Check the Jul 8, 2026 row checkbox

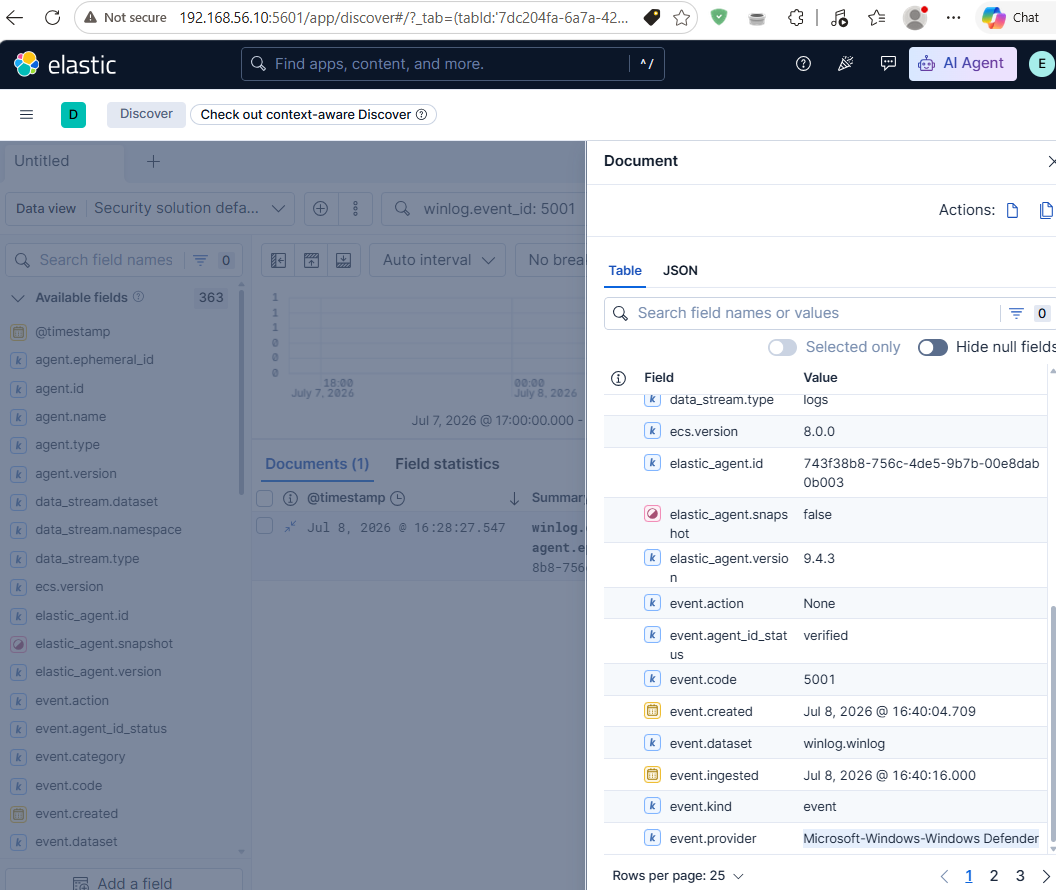tap(265, 526)
